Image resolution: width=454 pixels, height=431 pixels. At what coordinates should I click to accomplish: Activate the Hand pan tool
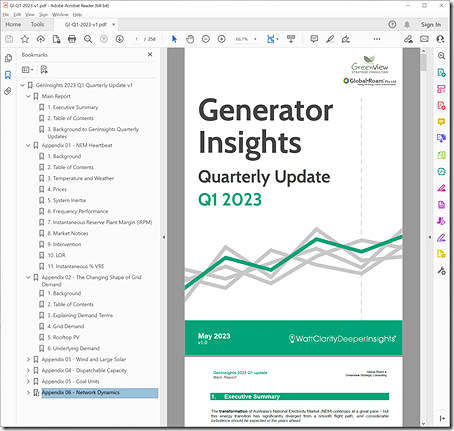pyautogui.click(x=190, y=39)
